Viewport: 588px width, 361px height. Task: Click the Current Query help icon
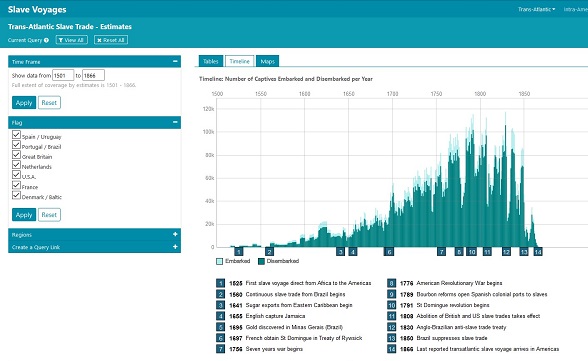pos(46,40)
